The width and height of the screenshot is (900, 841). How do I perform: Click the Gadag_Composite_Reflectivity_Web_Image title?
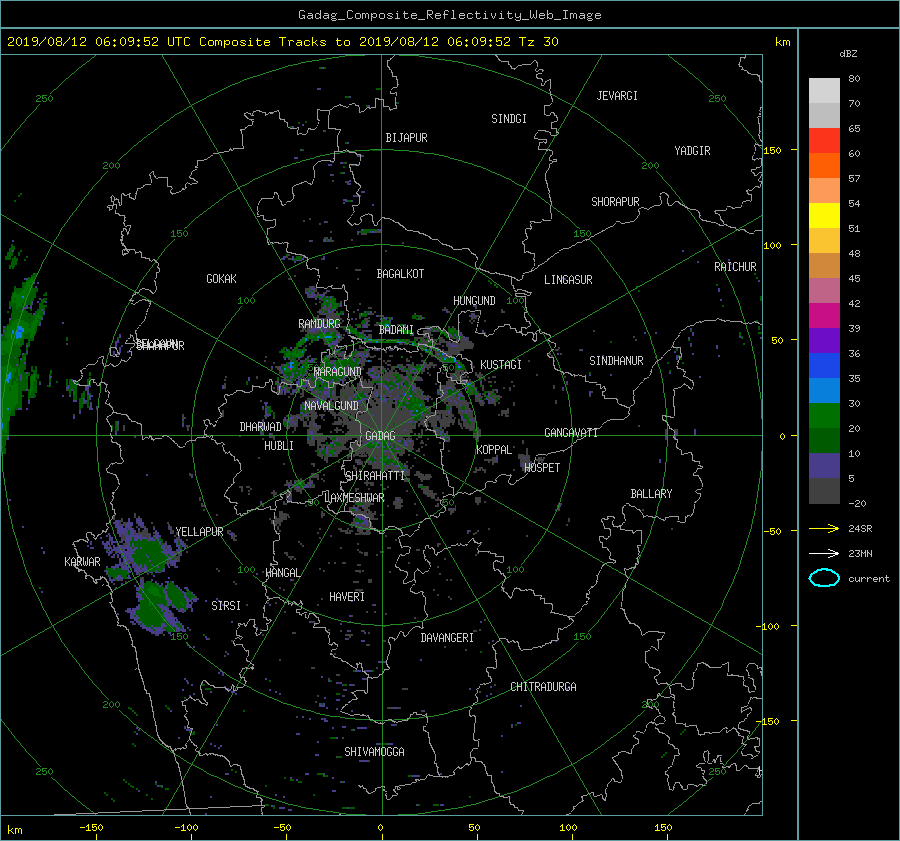tap(449, 15)
